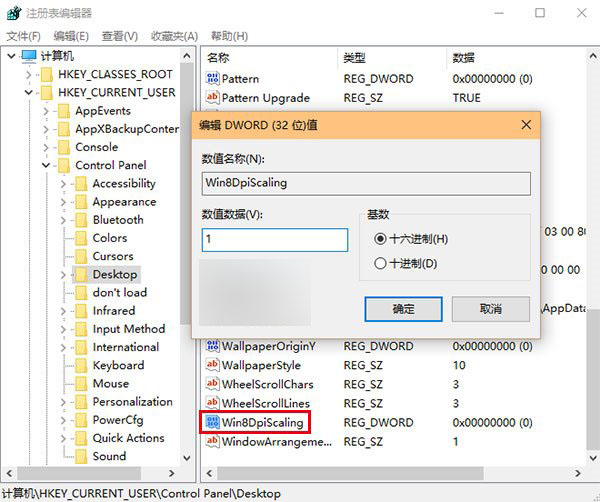Select the International tree item
The height and width of the screenshot is (502, 600).
click(126, 347)
